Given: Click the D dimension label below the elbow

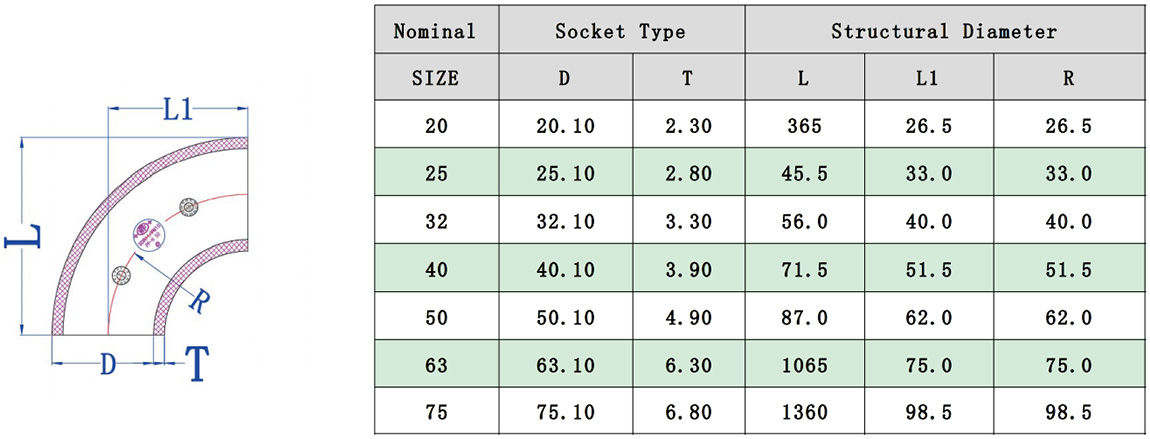Looking at the screenshot, I should [107, 365].
